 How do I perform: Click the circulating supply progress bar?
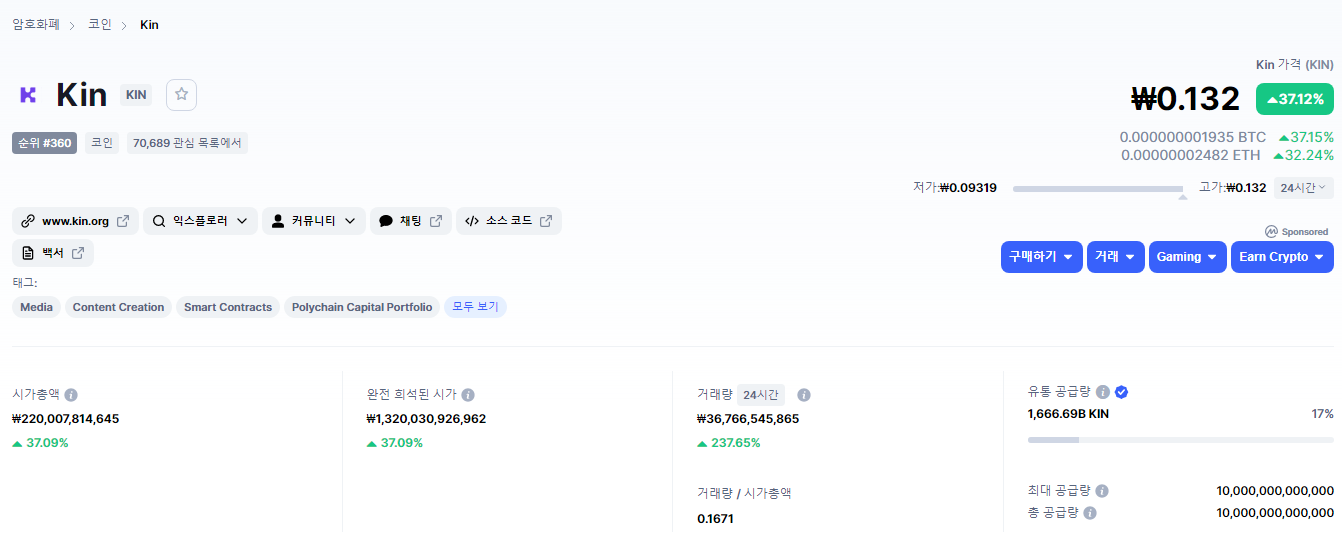1181,440
